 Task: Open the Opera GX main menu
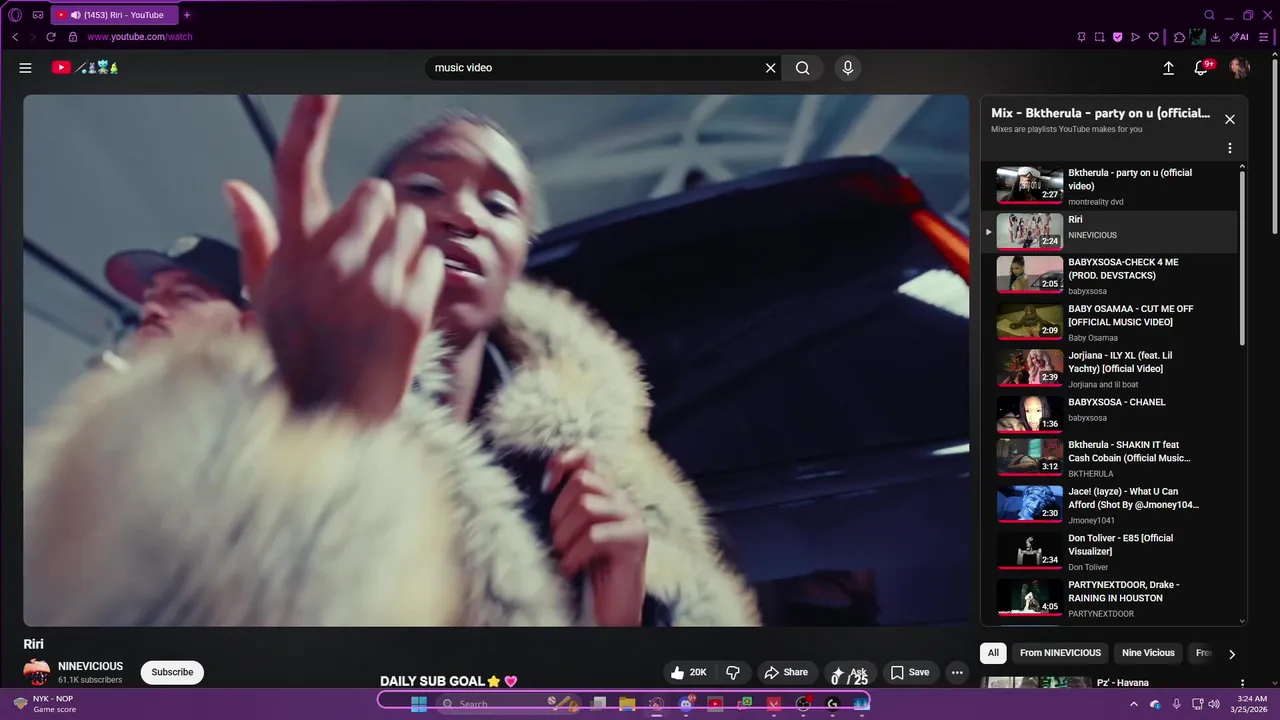click(15, 15)
